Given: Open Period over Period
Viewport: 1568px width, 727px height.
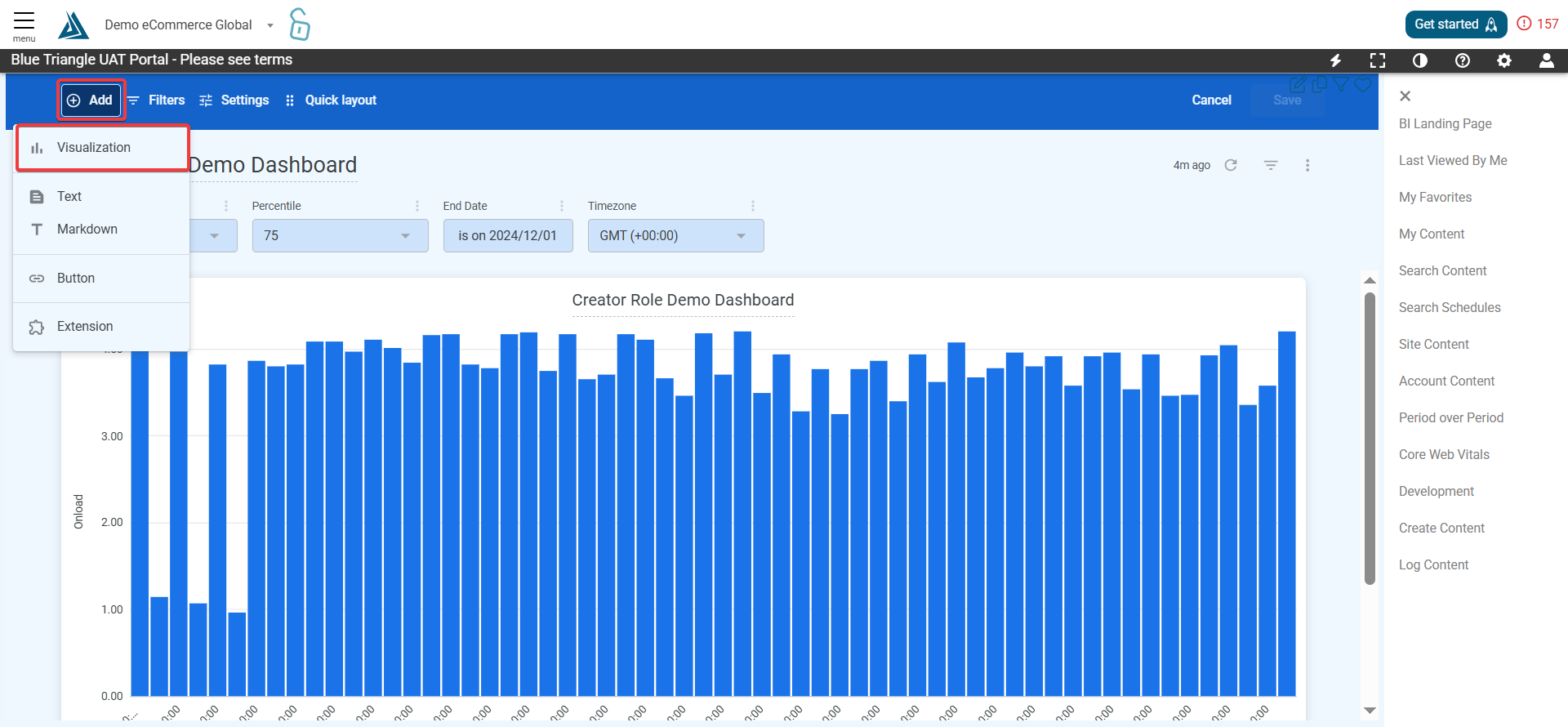Looking at the screenshot, I should pos(1450,418).
